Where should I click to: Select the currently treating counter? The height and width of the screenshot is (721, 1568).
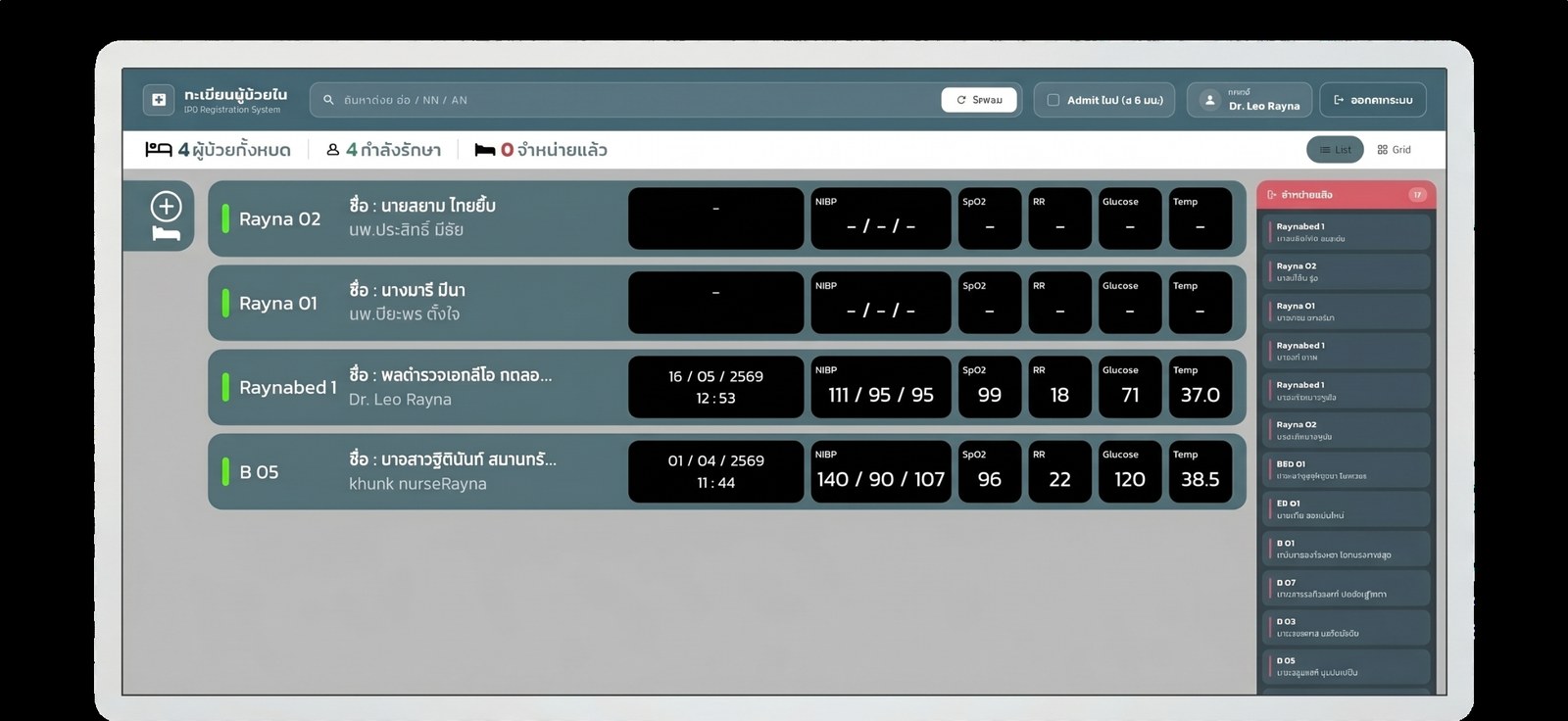384,150
